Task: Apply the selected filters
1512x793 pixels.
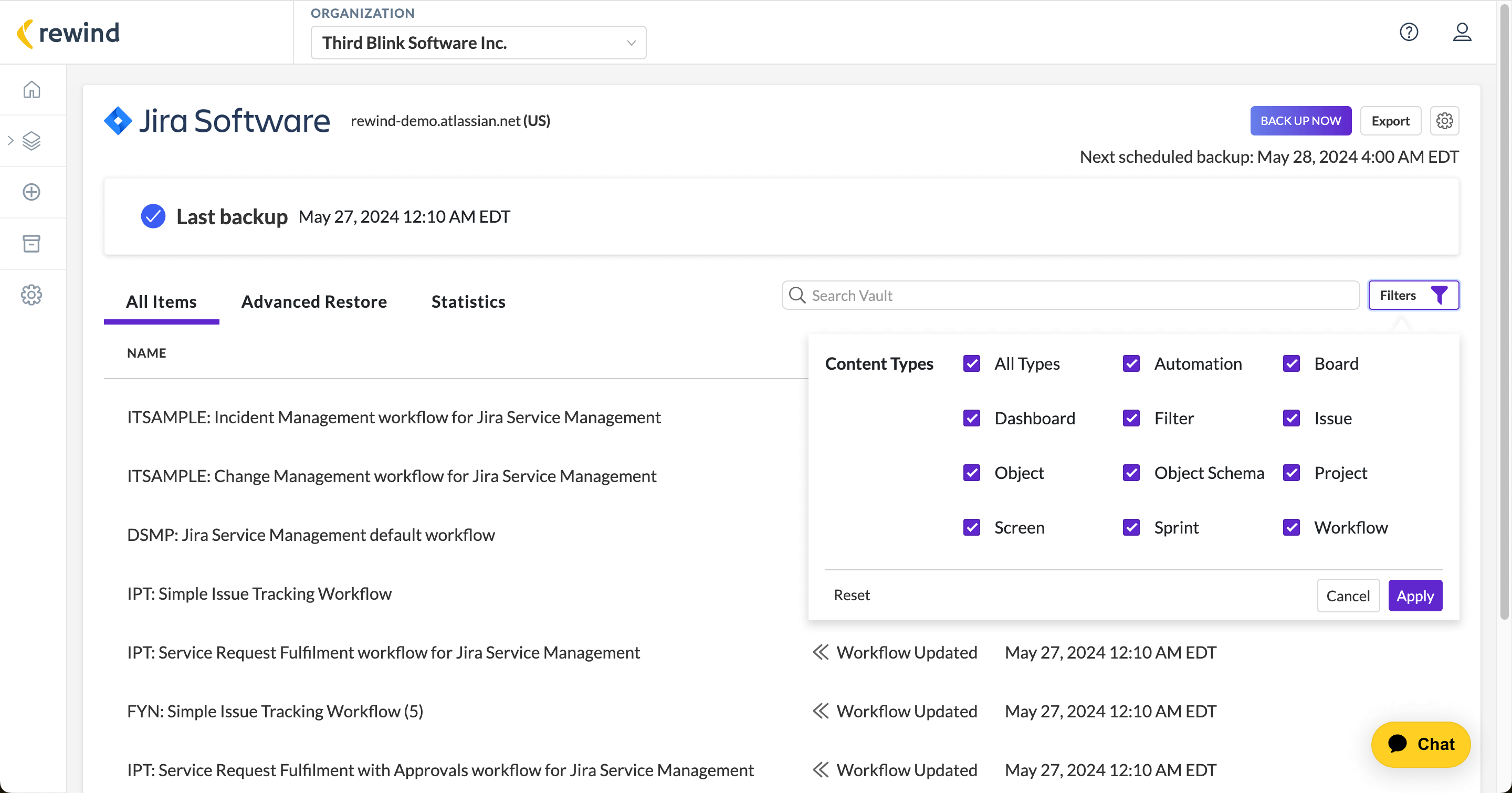Action: (x=1415, y=596)
